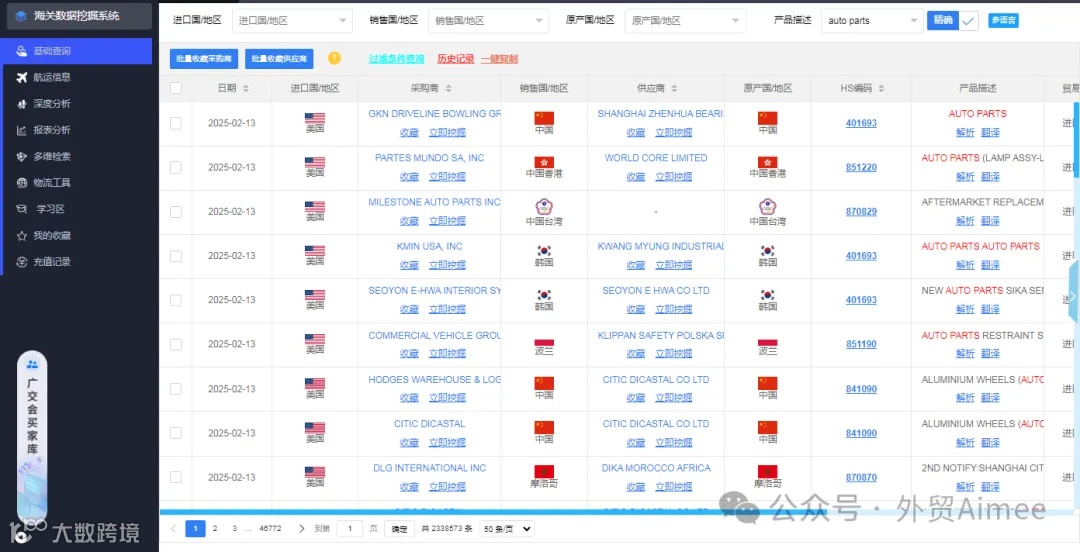Click the 海关数据挖掘系统 cube logo
The image size is (1080, 552).
pos(21,15)
